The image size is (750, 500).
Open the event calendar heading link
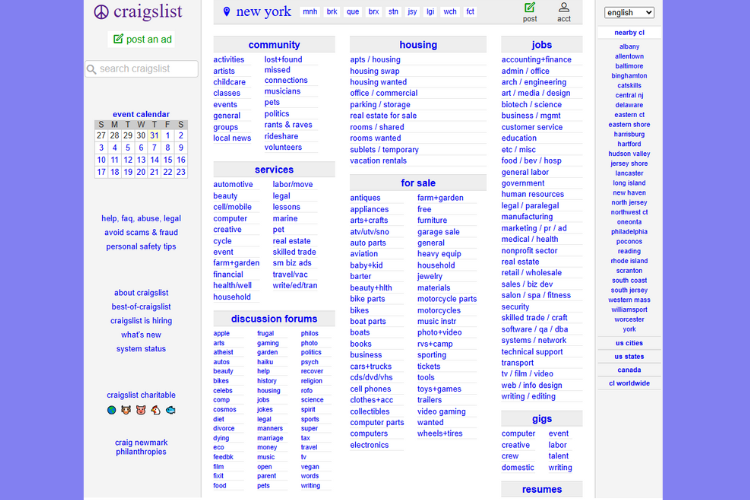pos(141,114)
